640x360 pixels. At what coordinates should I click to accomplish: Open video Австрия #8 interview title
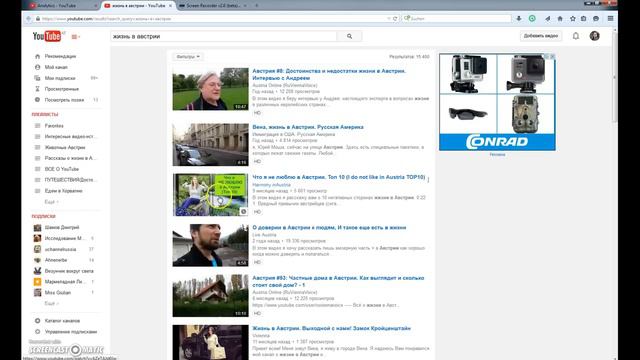pyautogui.click(x=329, y=74)
